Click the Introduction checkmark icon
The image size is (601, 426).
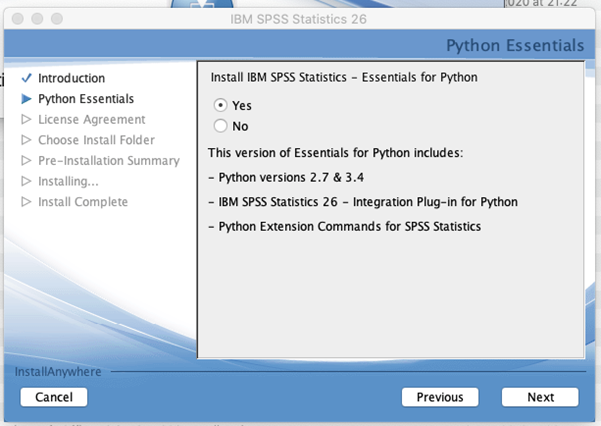(x=26, y=78)
